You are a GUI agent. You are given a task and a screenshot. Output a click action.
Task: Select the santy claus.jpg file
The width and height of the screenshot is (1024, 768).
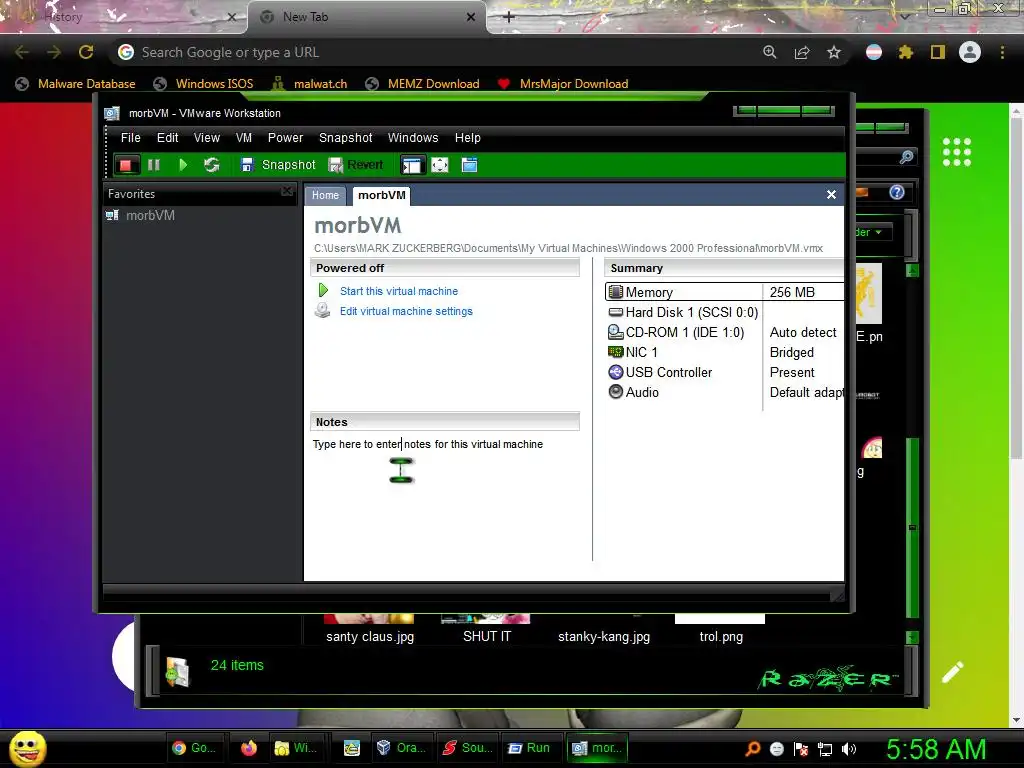[370, 630]
